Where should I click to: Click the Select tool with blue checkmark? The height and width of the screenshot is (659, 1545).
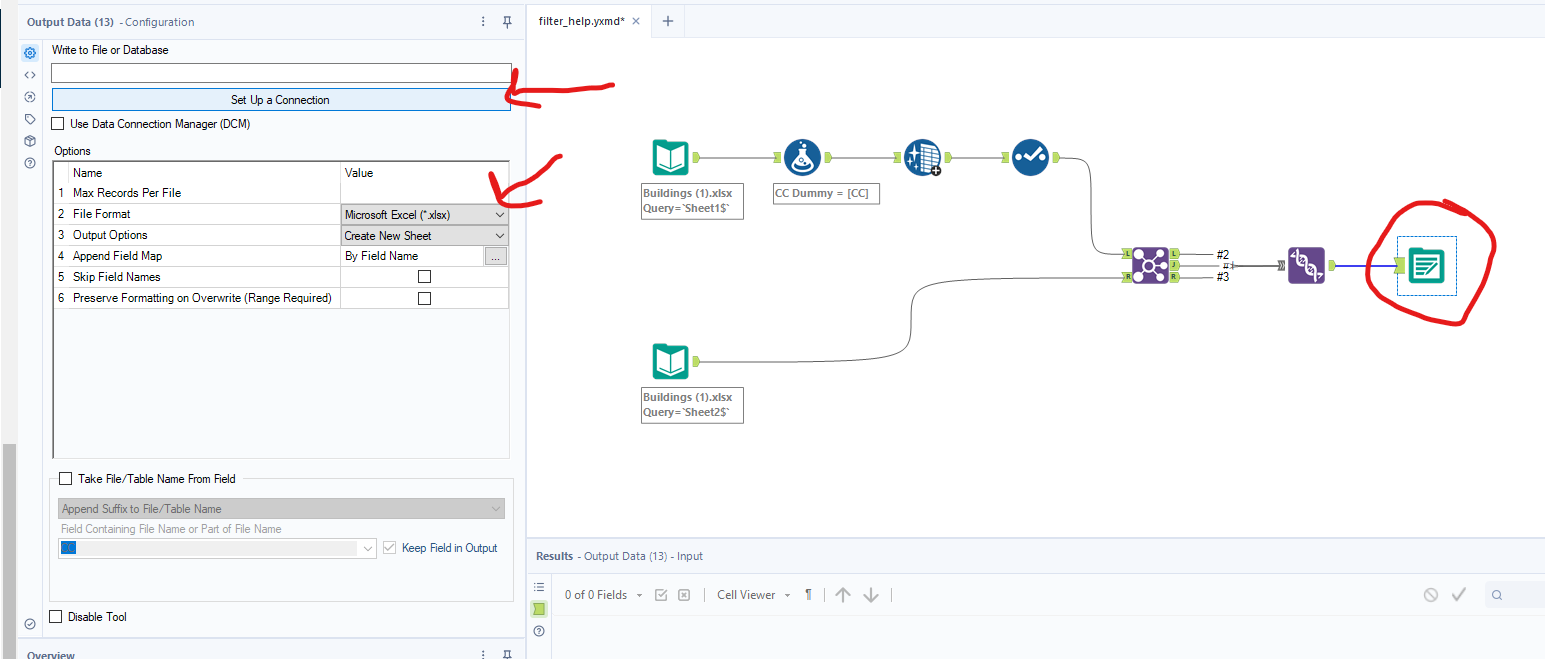1030,157
